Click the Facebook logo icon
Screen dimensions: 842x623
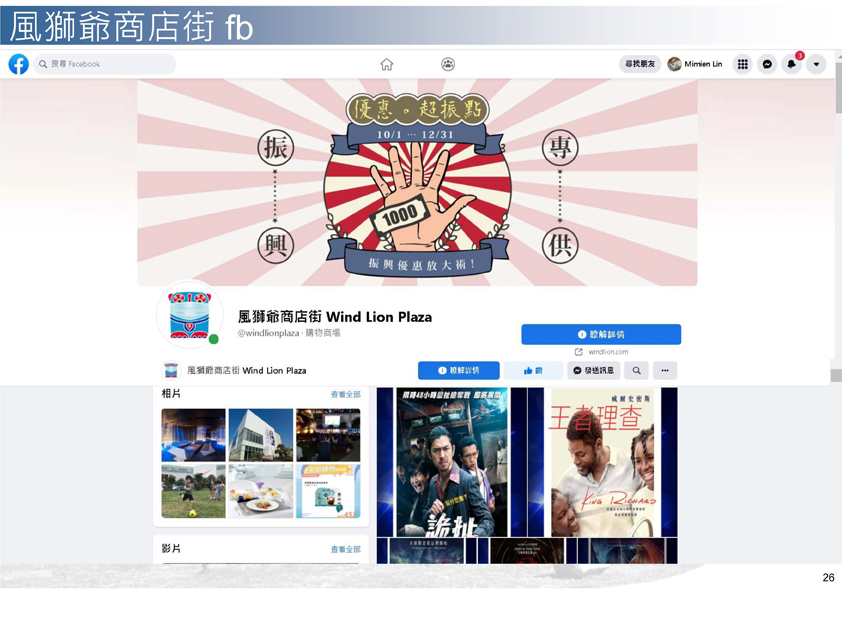[18, 64]
